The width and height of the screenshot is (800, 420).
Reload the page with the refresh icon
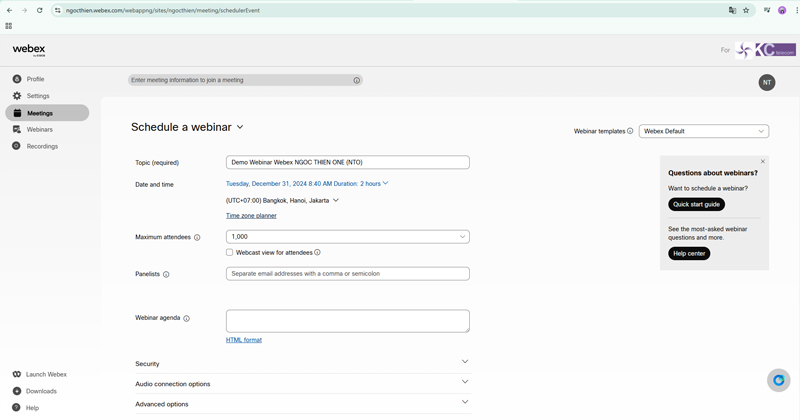(39, 10)
